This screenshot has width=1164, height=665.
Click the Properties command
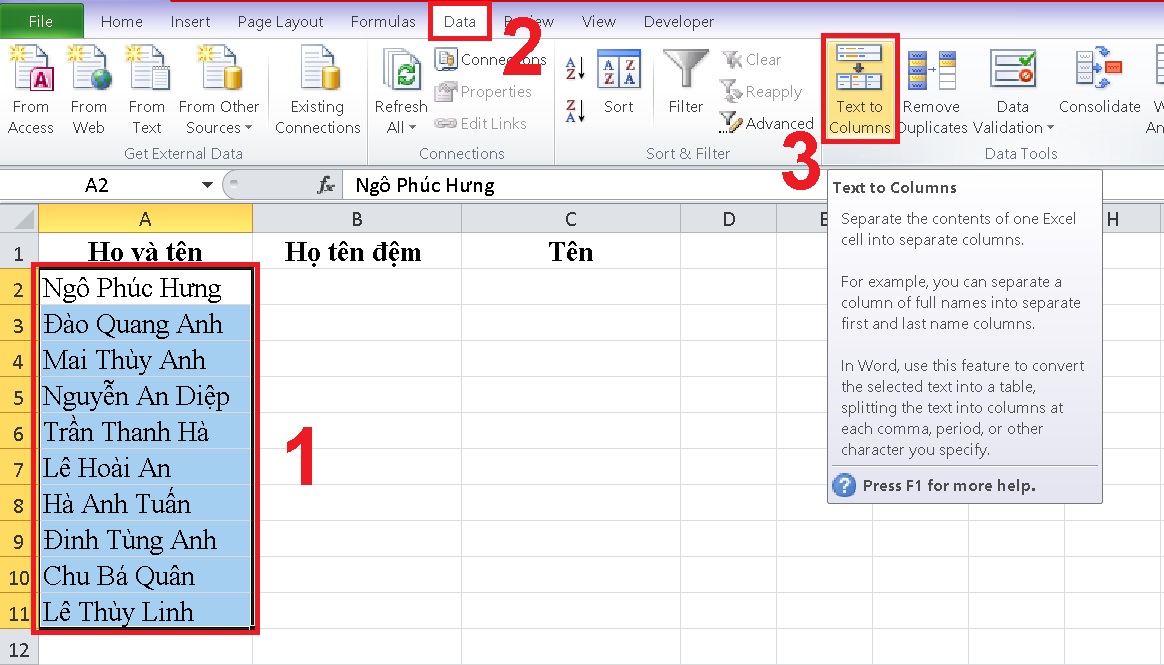click(x=483, y=91)
